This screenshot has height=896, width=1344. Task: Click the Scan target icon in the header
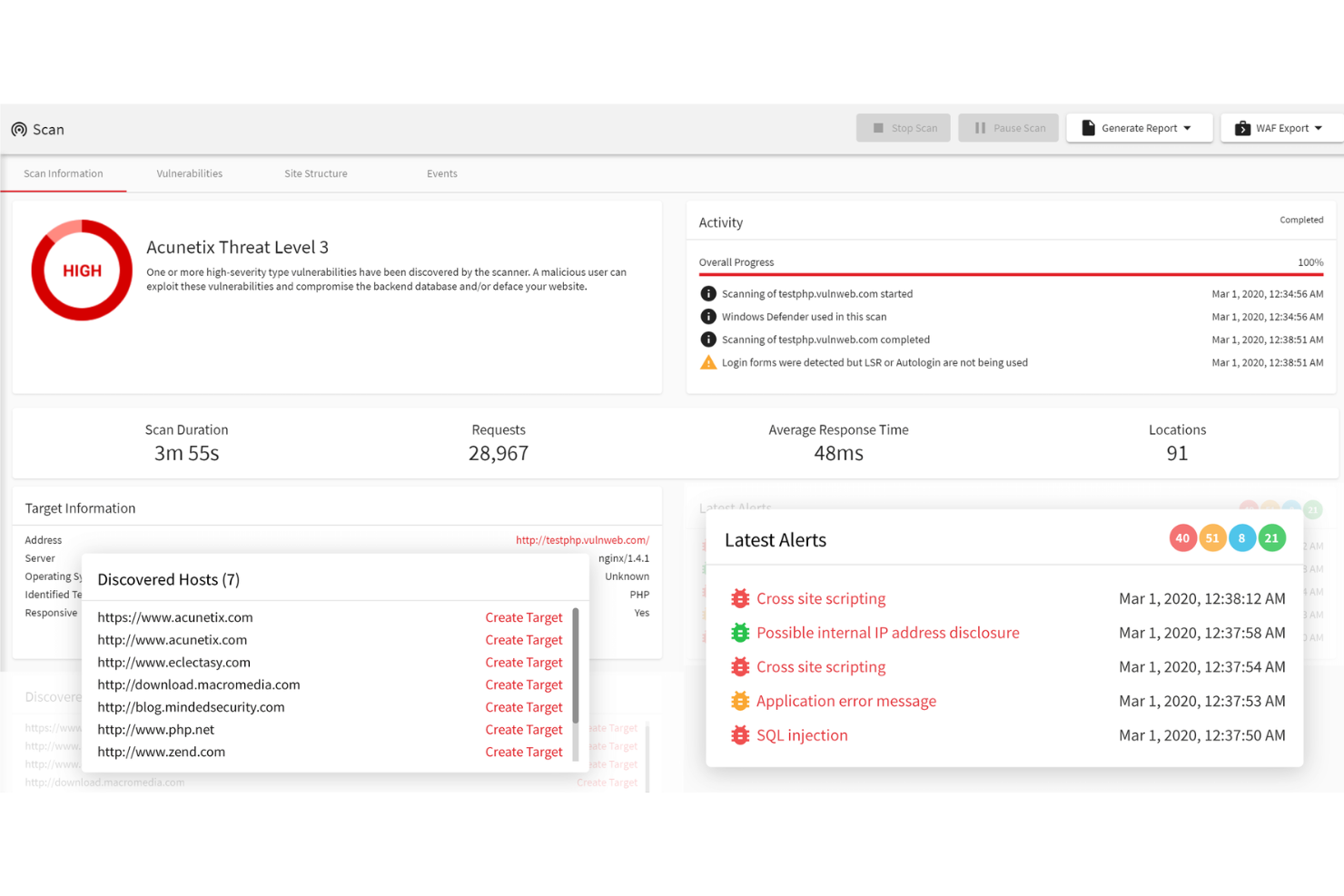click(x=19, y=129)
